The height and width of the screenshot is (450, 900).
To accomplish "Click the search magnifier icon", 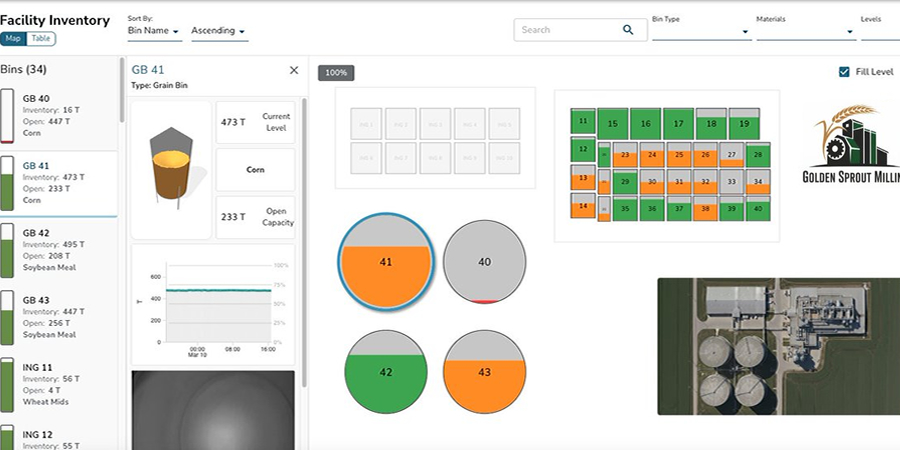I will (628, 30).
